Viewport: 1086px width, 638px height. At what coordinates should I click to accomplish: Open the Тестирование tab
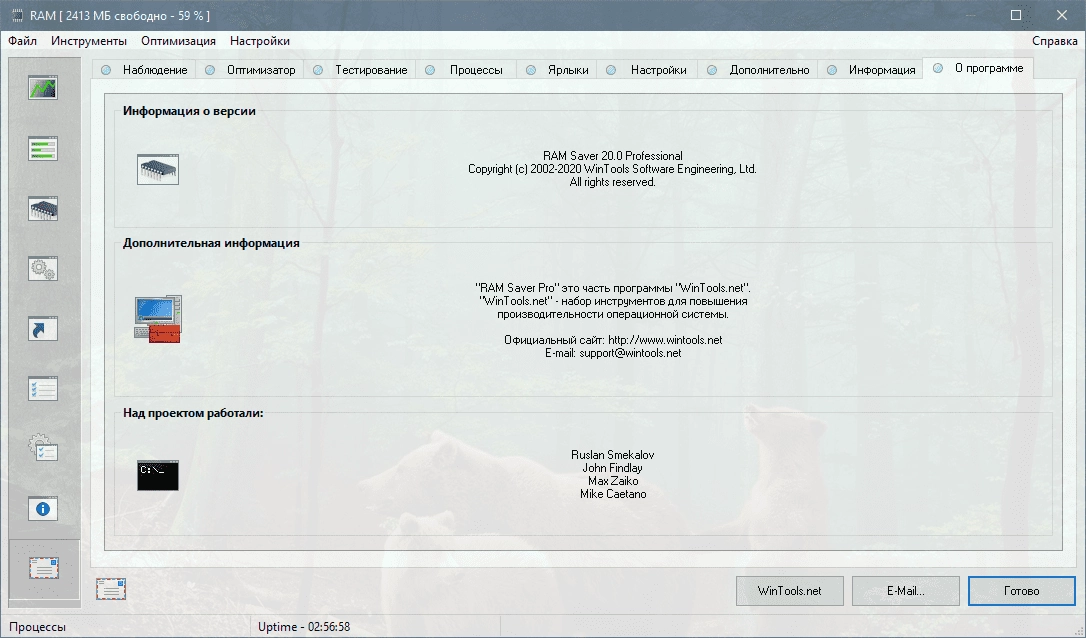tap(361, 70)
